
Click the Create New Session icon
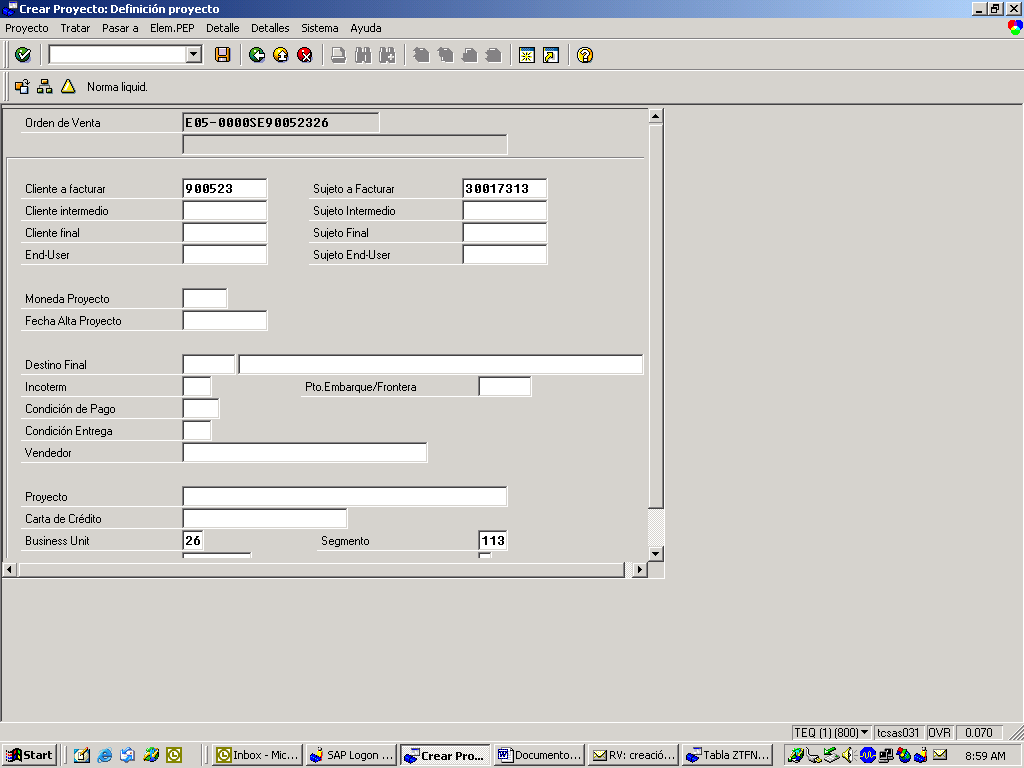[x=527, y=55]
